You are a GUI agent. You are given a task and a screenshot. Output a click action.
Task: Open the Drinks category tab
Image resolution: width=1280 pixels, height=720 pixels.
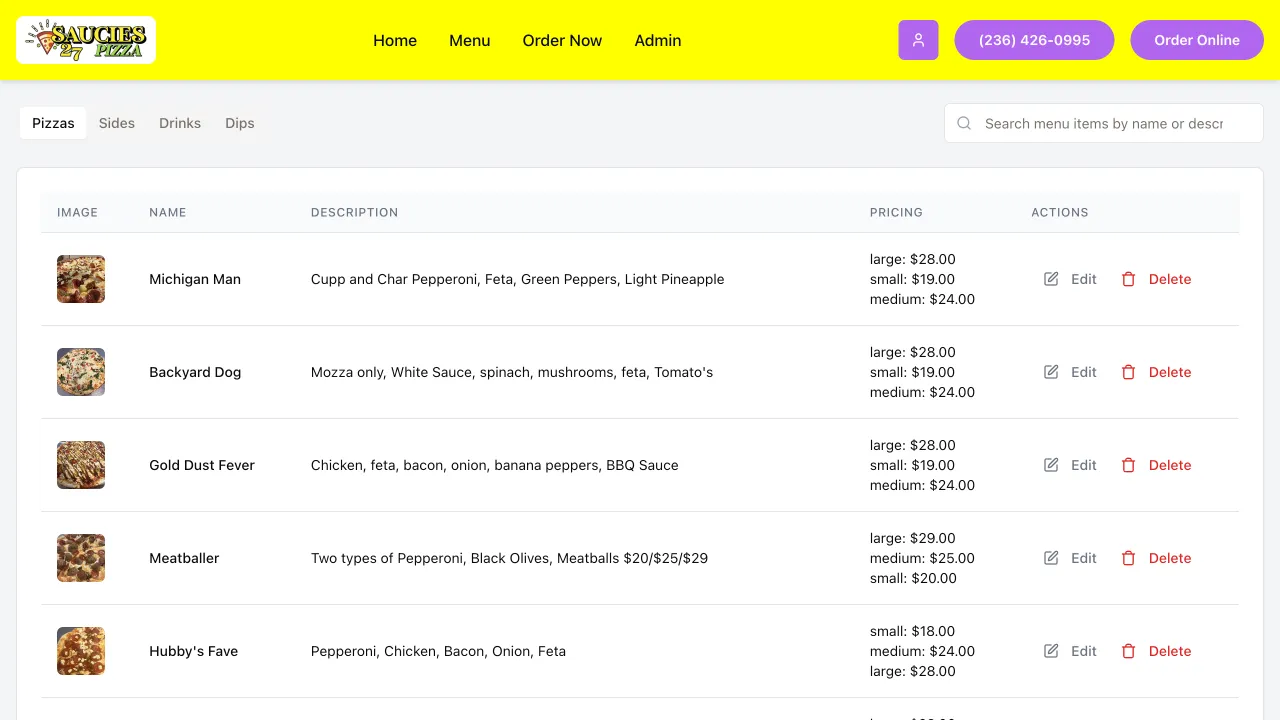180,123
